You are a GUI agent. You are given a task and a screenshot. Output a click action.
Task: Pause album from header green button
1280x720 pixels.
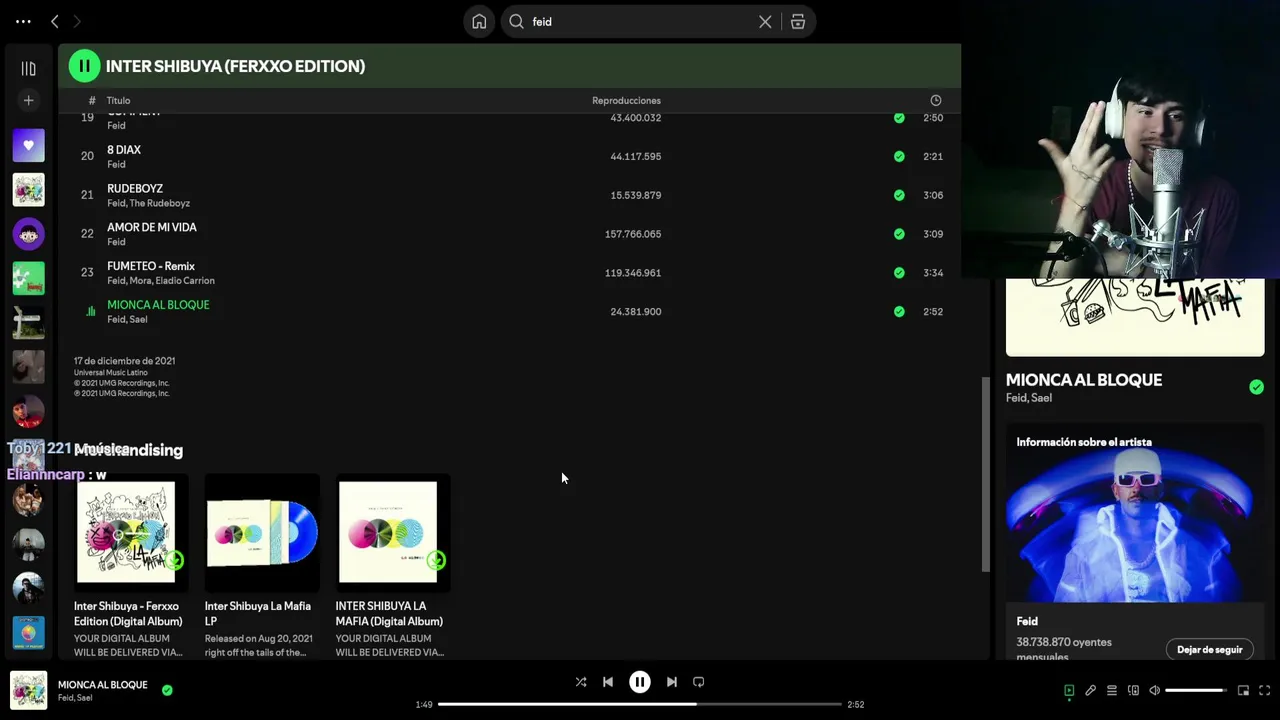pyautogui.click(x=84, y=66)
